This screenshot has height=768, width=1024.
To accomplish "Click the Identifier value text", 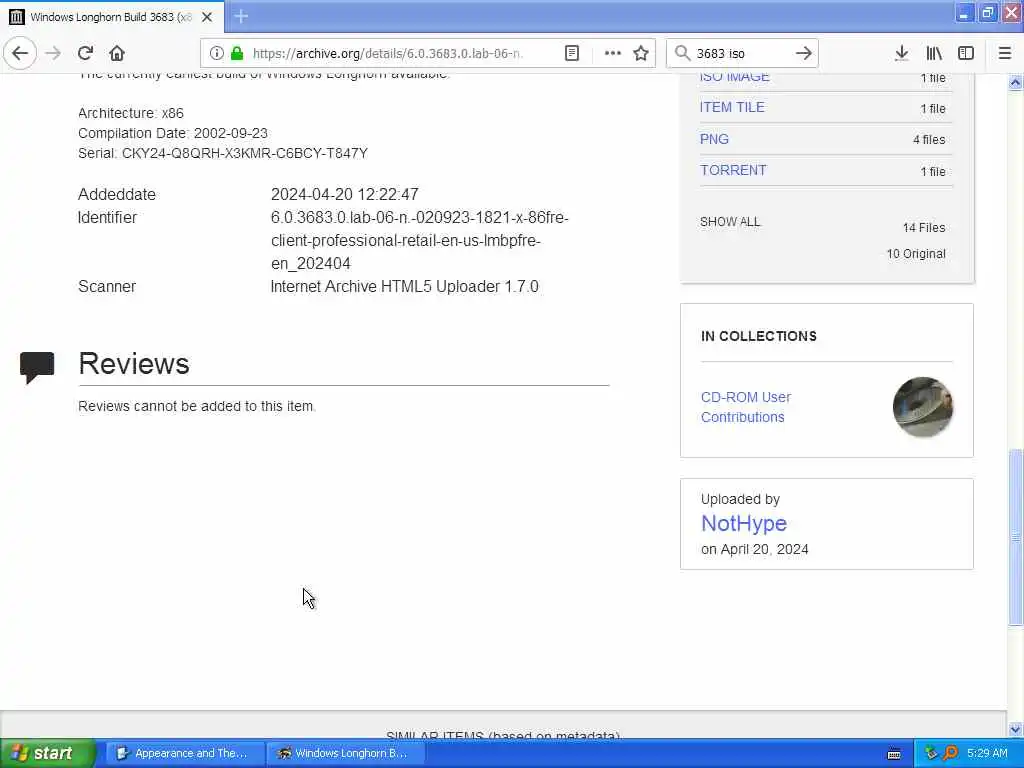I will click(419, 240).
